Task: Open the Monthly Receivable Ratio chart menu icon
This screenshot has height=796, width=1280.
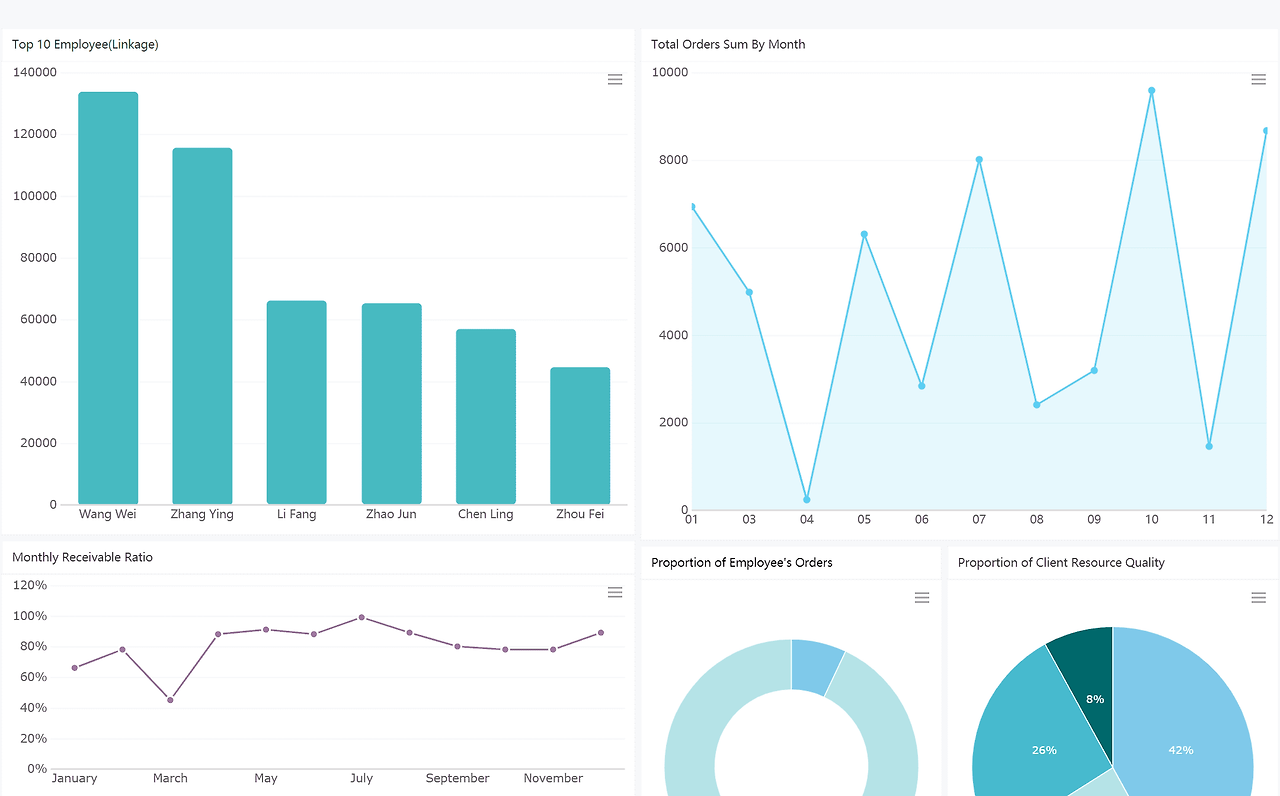Action: [615, 593]
